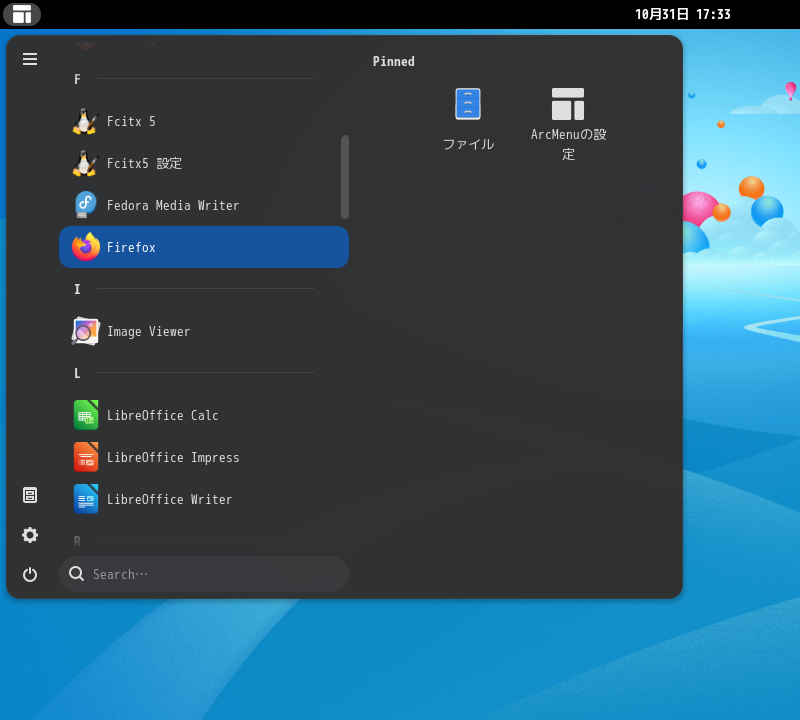Expand the hamburger menu in the sidebar
Viewport: 800px width, 720px height.
(x=30, y=59)
